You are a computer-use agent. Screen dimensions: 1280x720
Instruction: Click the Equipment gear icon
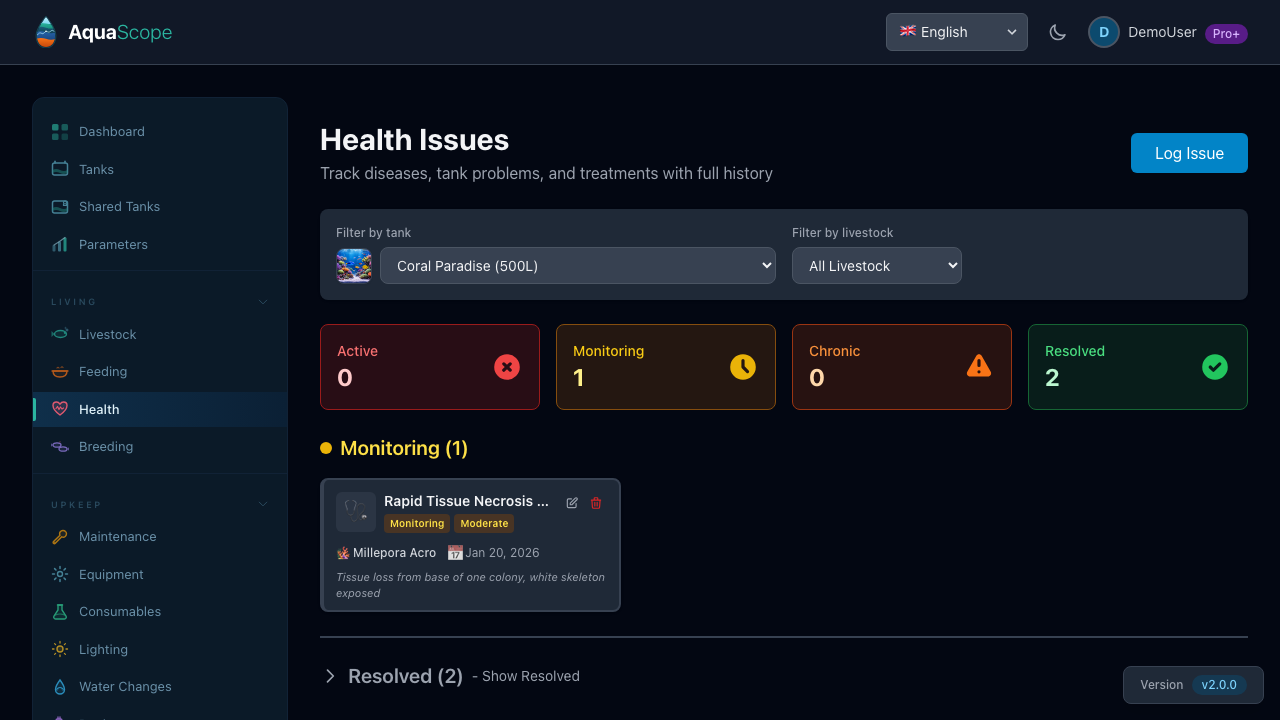60,575
